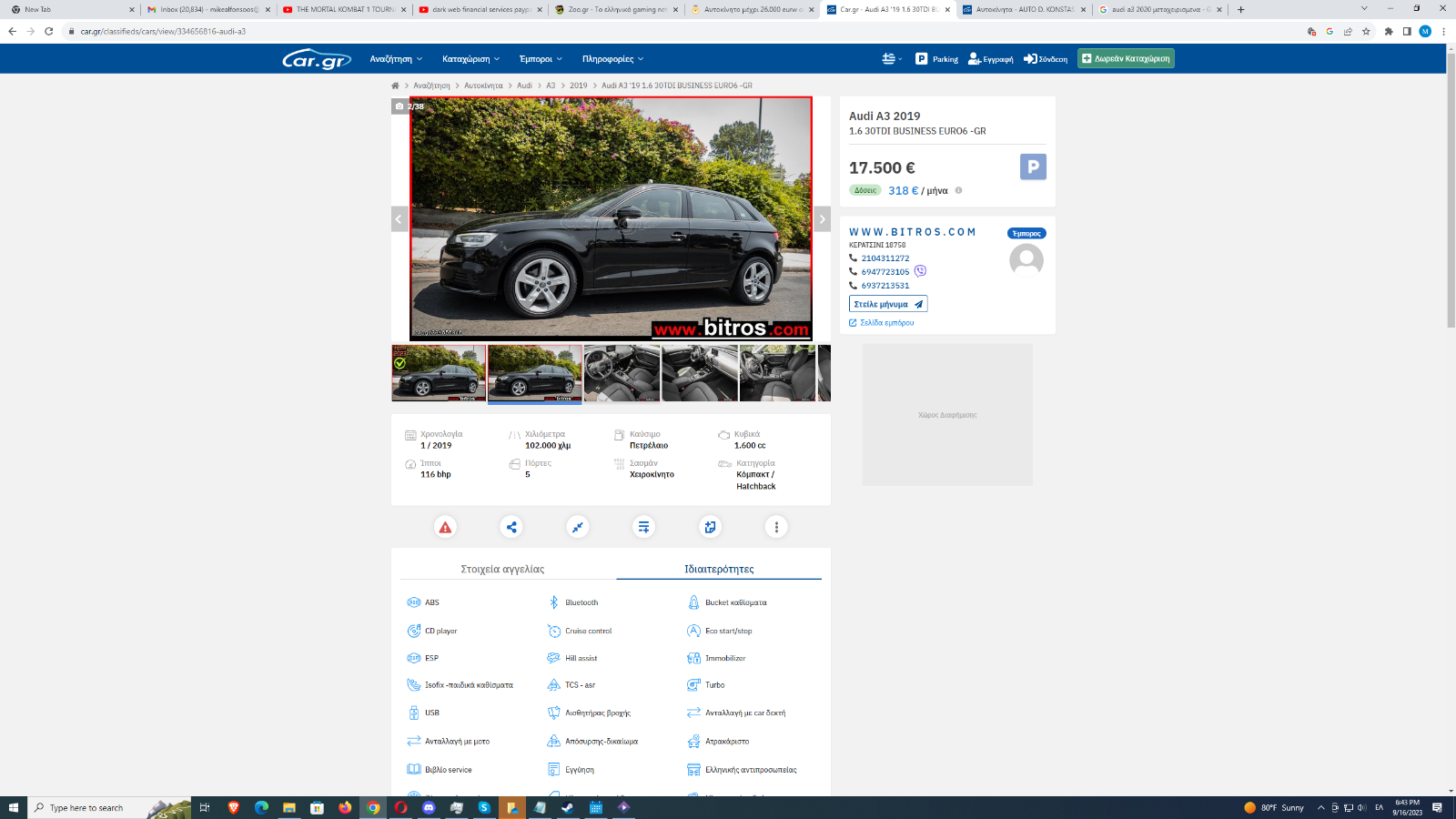Open the Καταχώριση dropdown menu
This screenshot has width=1456, height=819.
click(470, 59)
